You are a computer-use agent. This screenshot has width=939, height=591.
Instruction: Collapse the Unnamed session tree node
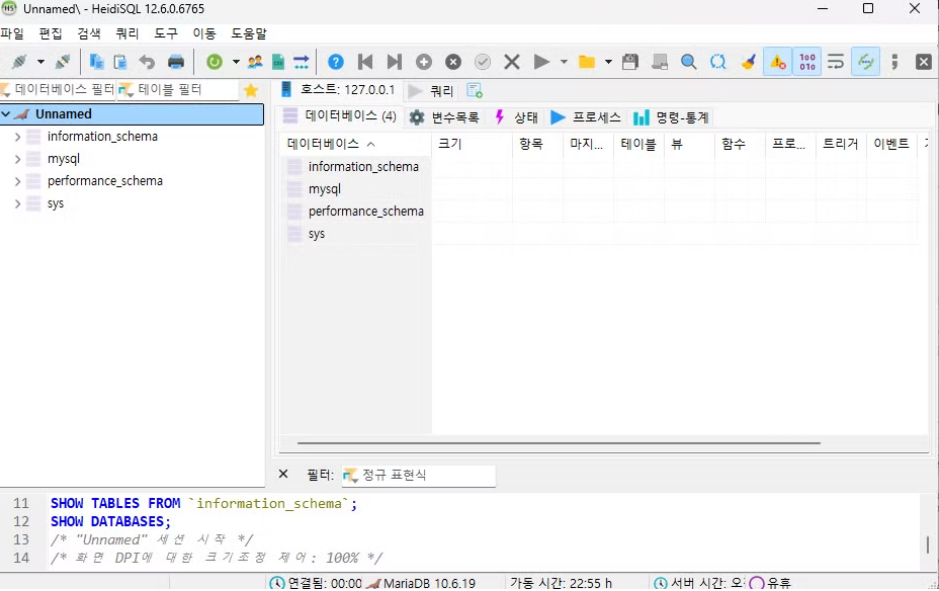[6, 114]
